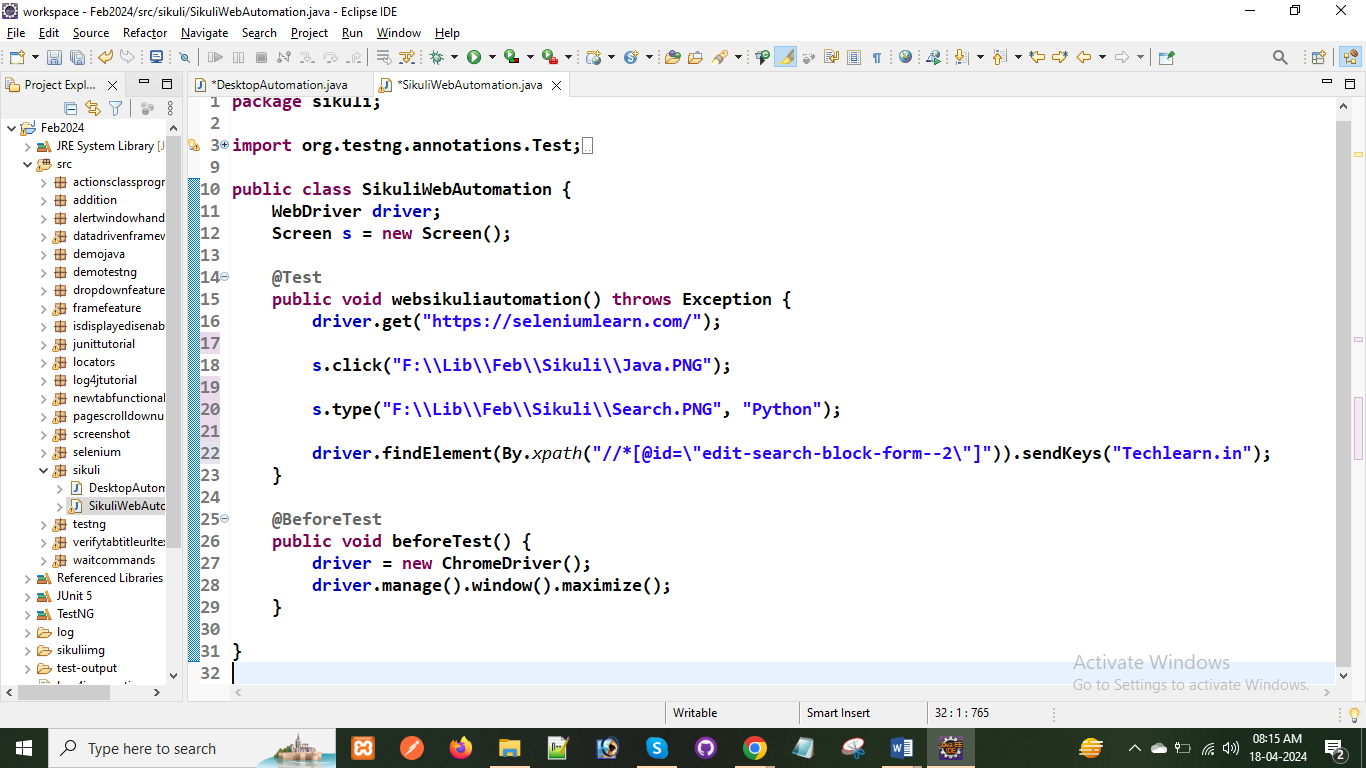
Task: Expand the Referenced Libraries tree node
Action: pos(28,578)
